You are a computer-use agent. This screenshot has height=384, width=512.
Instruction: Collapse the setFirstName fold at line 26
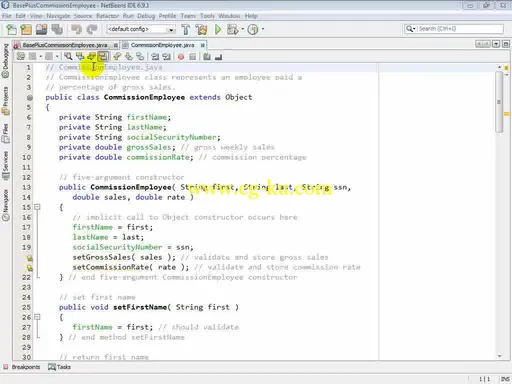point(37,317)
